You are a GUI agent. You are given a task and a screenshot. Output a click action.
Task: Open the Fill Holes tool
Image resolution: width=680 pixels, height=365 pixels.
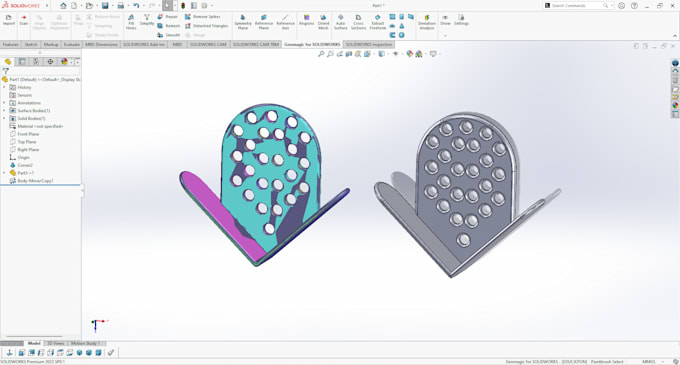coord(131,22)
